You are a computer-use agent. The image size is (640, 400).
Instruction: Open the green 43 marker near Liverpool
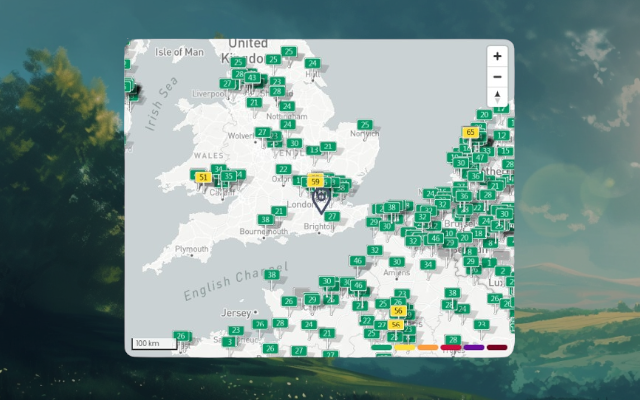(252, 78)
